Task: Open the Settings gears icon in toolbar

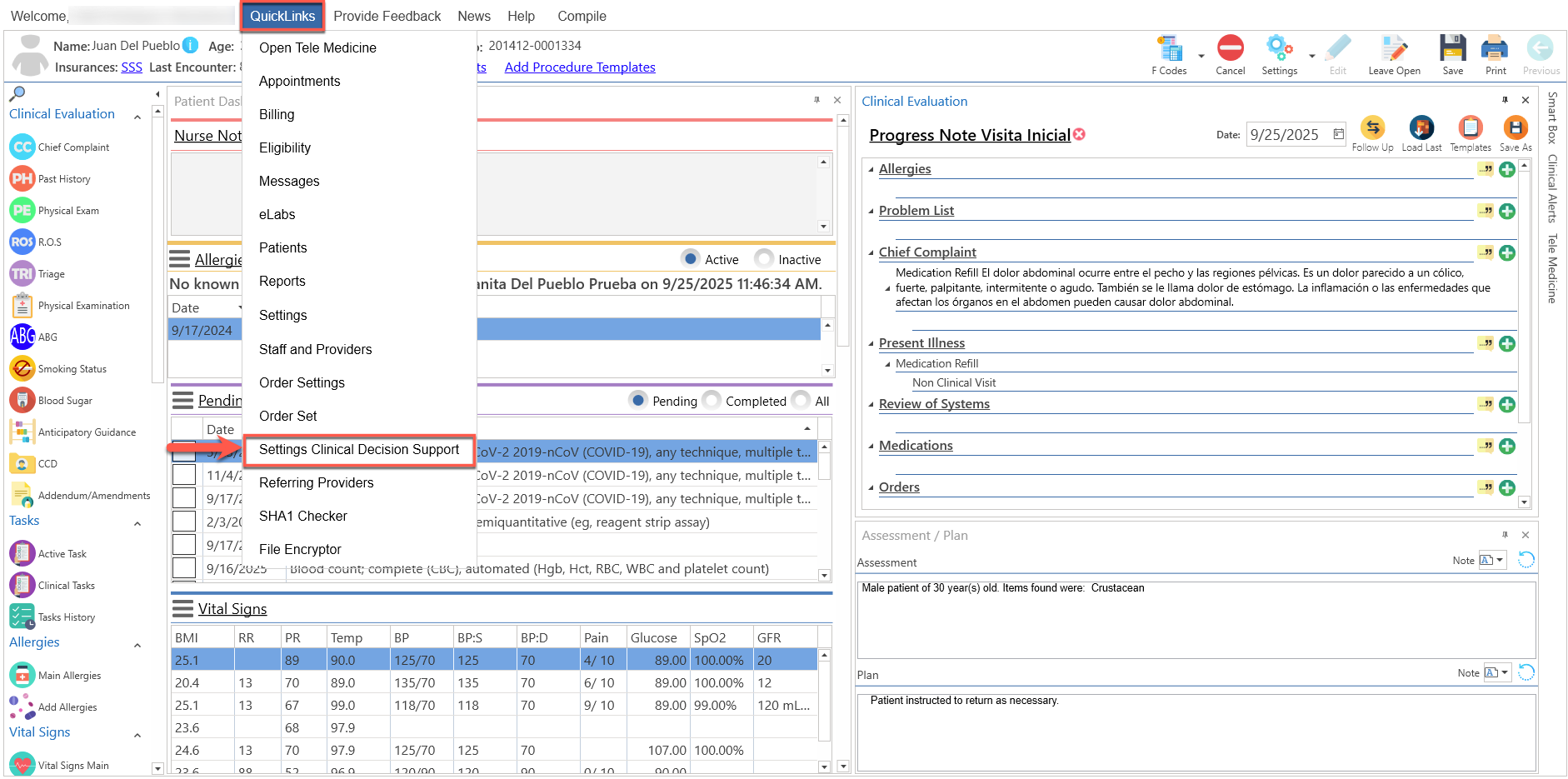Action: 1279,48
